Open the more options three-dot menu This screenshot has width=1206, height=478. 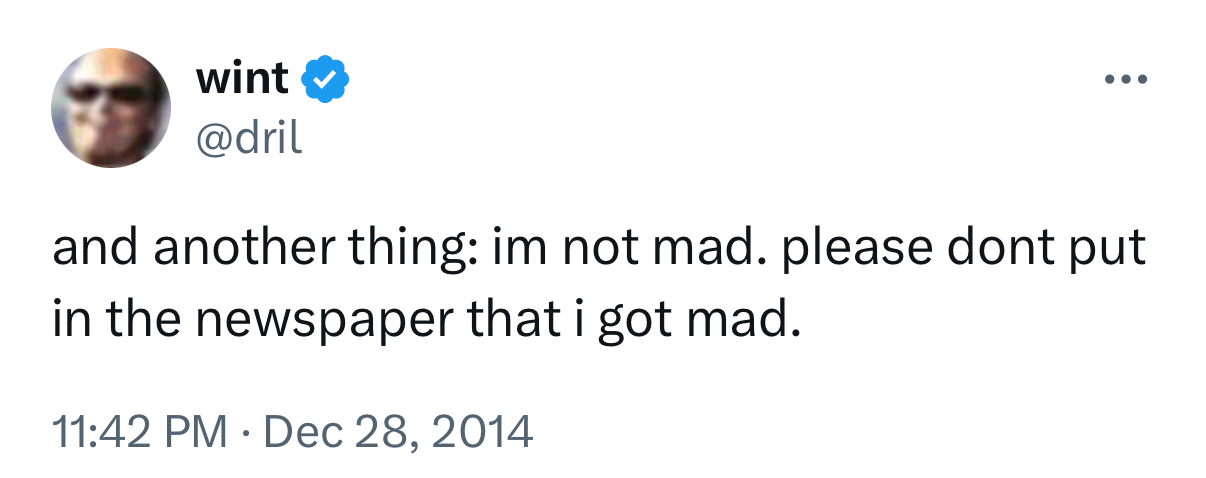[1125, 79]
